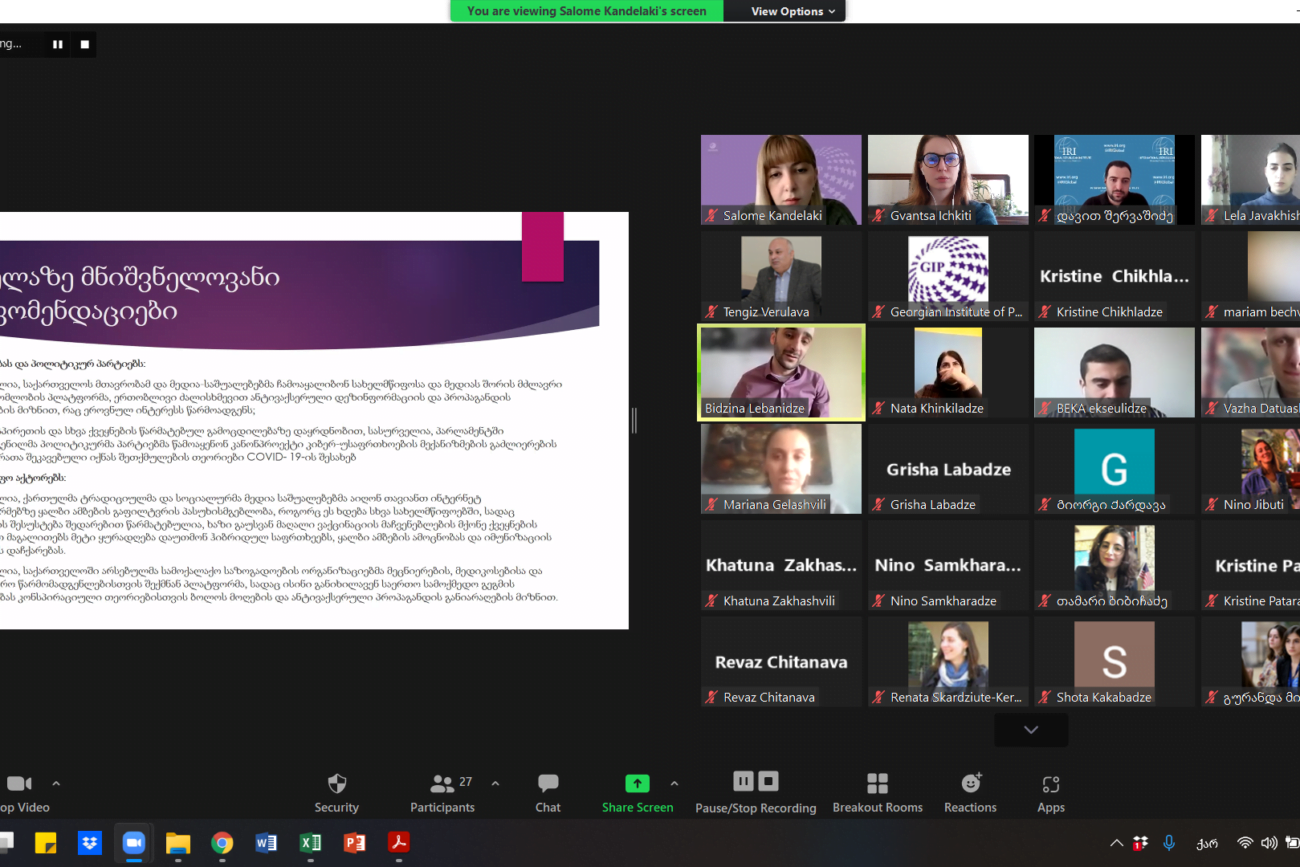Image resolution: width=1300 pixels, height=867 pixels.
Task: Stop recording in the top-left indicator
Action: coord(85,44)
